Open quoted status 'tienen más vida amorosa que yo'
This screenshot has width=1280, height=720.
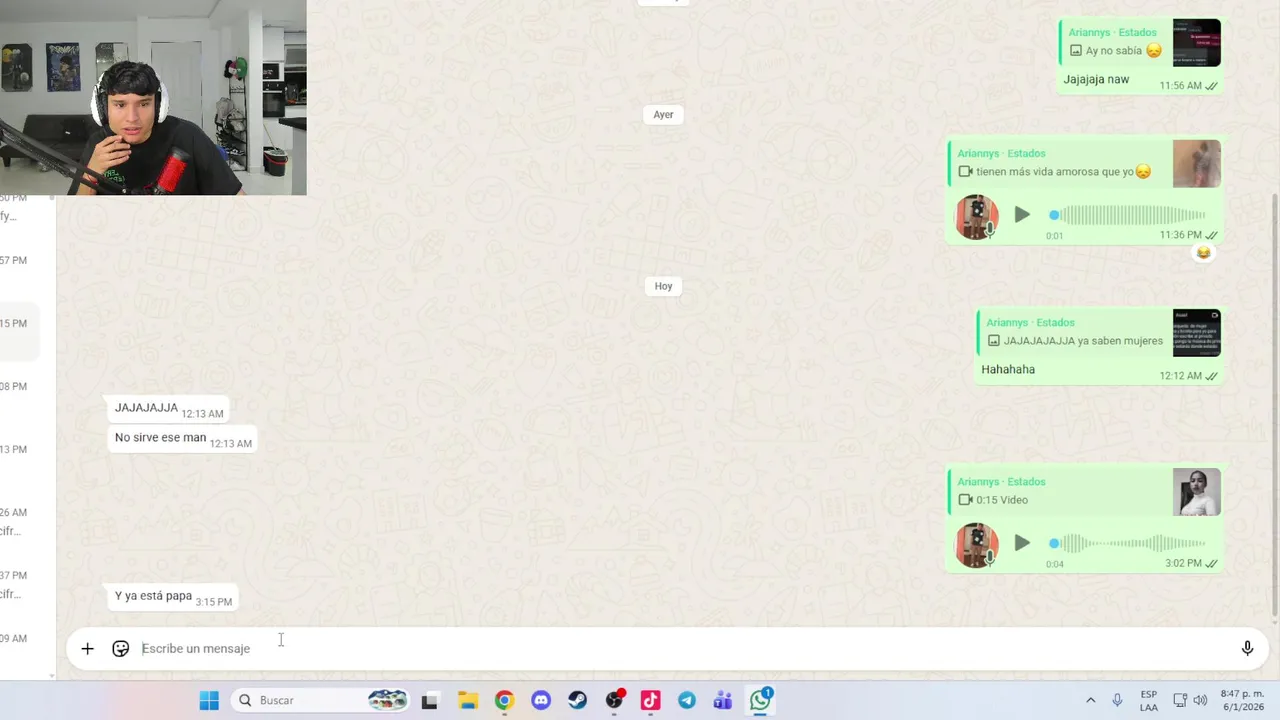(1085, 164)
